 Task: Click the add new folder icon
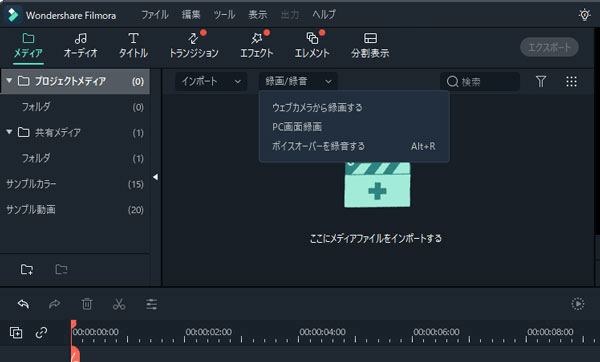pos(27,269)
